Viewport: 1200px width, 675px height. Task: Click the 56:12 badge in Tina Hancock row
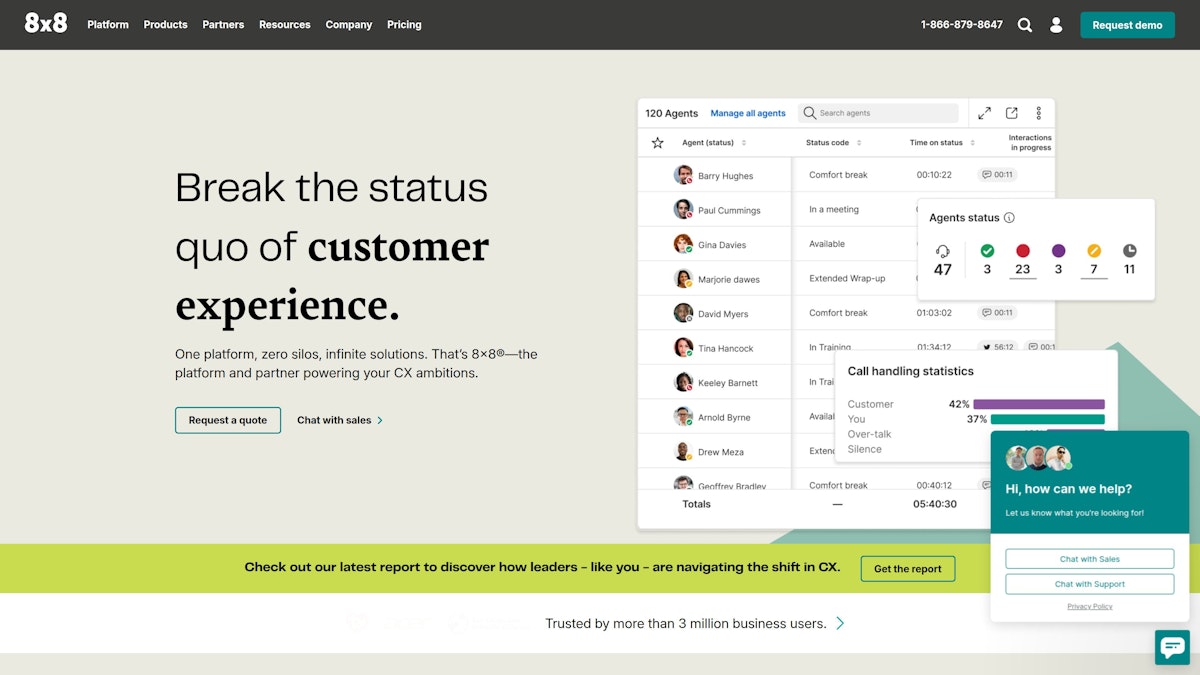[997, 348]
